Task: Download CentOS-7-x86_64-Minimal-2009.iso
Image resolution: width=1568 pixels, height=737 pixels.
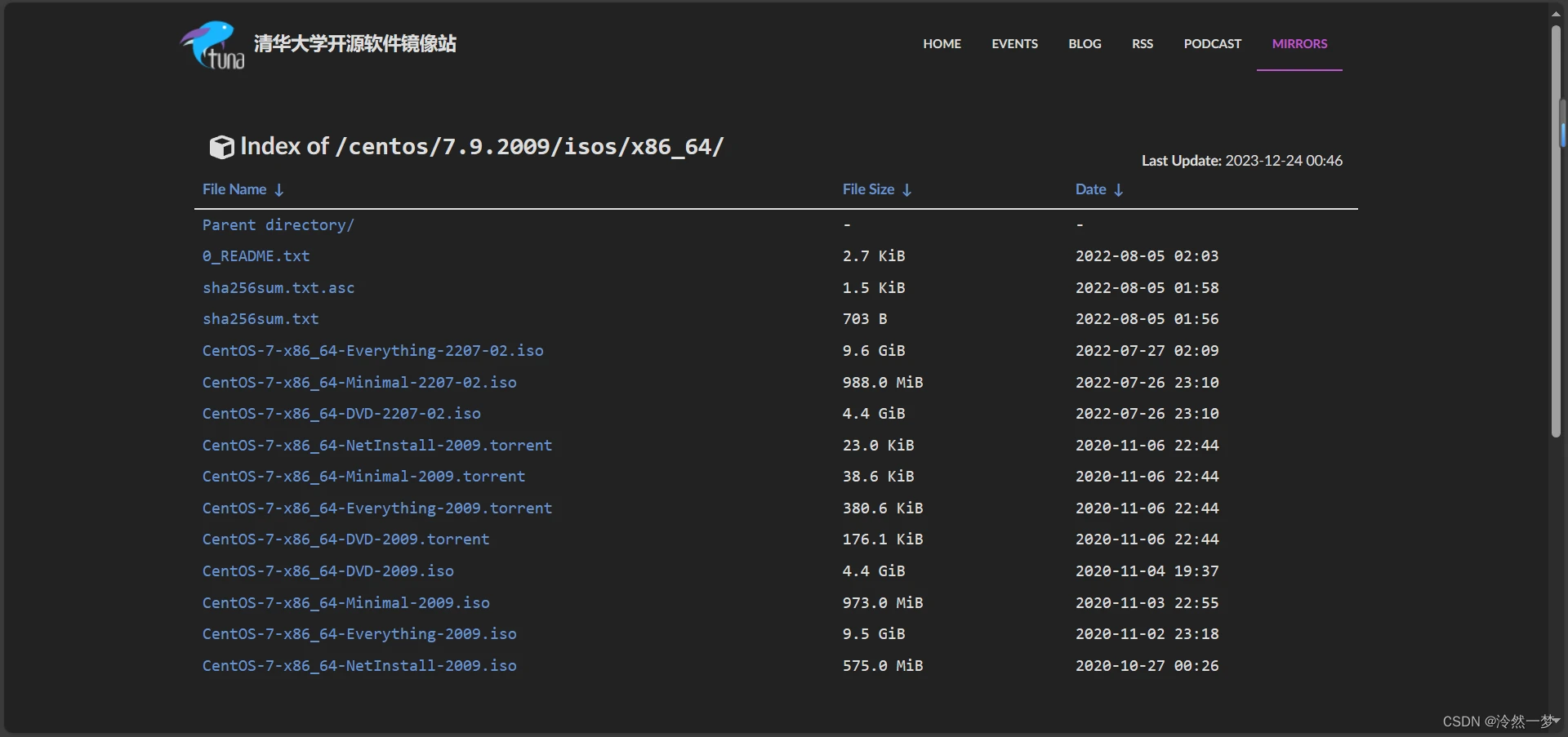Action: 345,603
